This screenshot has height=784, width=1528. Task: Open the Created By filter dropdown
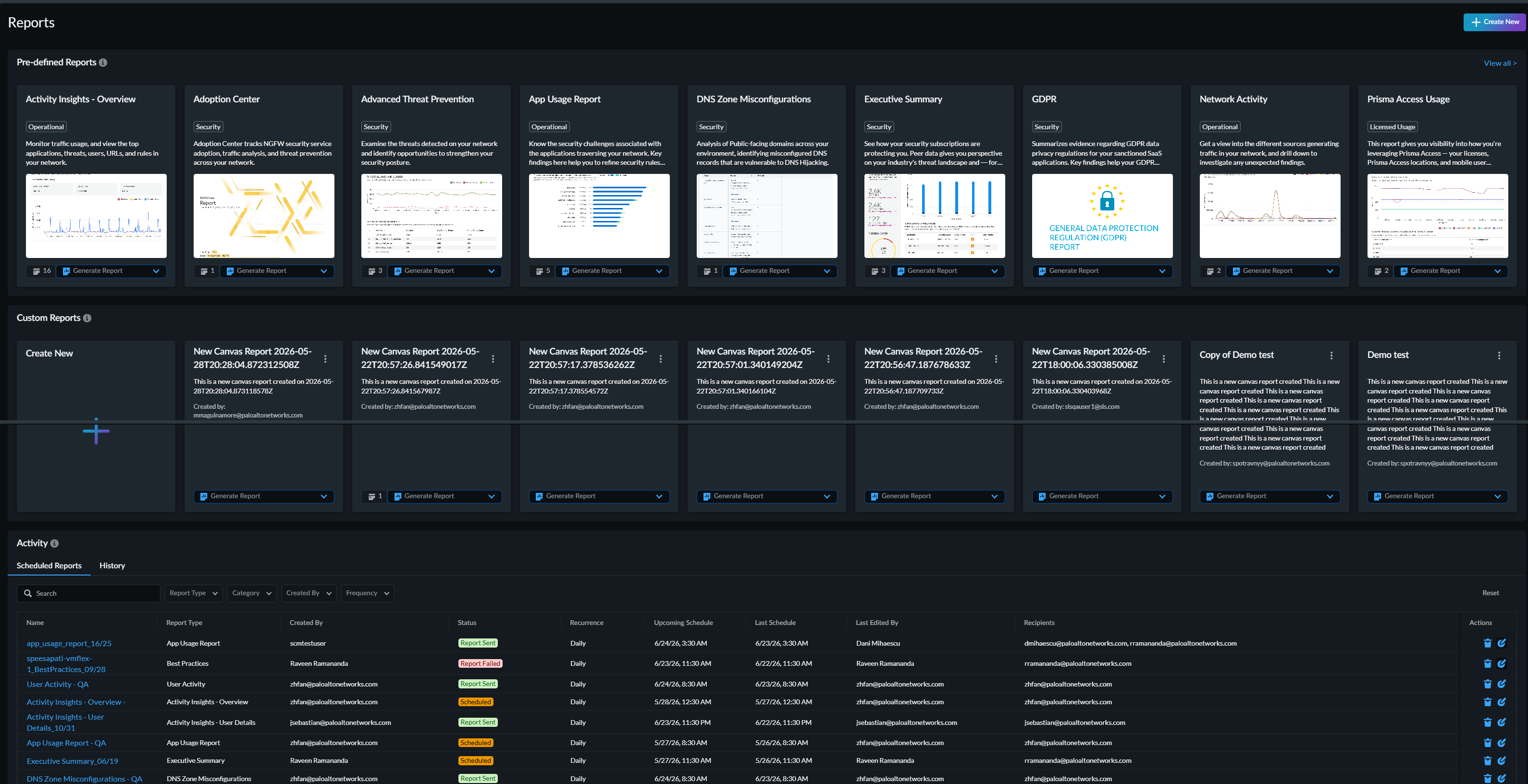click(x=309, y=593)
